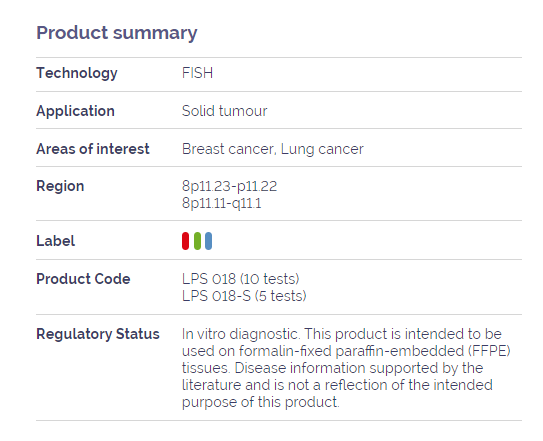Click the formalin-fixed paraffin-embedded (FFPE) line
This screenshot has width=543, height=441.
pyautogui.click(x=346, y=351)
